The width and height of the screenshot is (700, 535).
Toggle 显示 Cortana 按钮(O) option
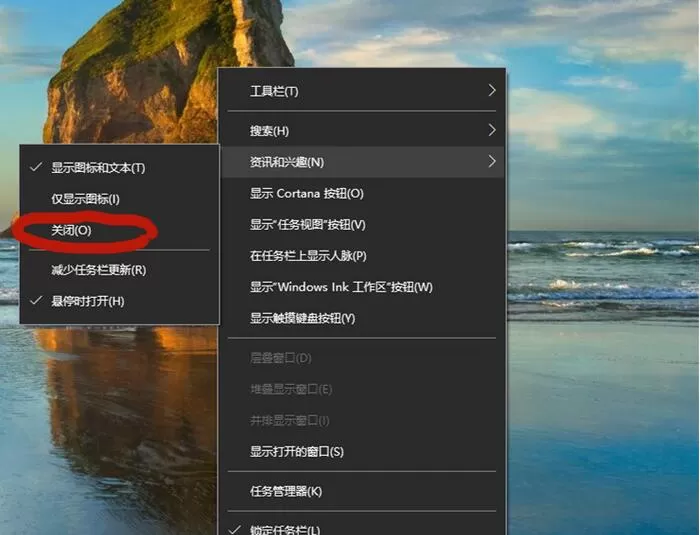pyautogui.click(x=362, y=193)
